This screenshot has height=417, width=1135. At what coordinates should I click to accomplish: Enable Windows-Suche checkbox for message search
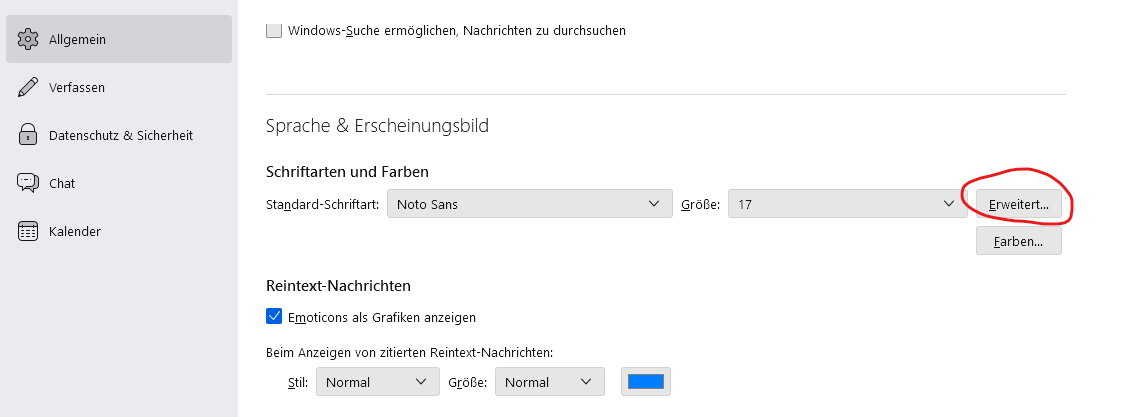pos(274,30)
